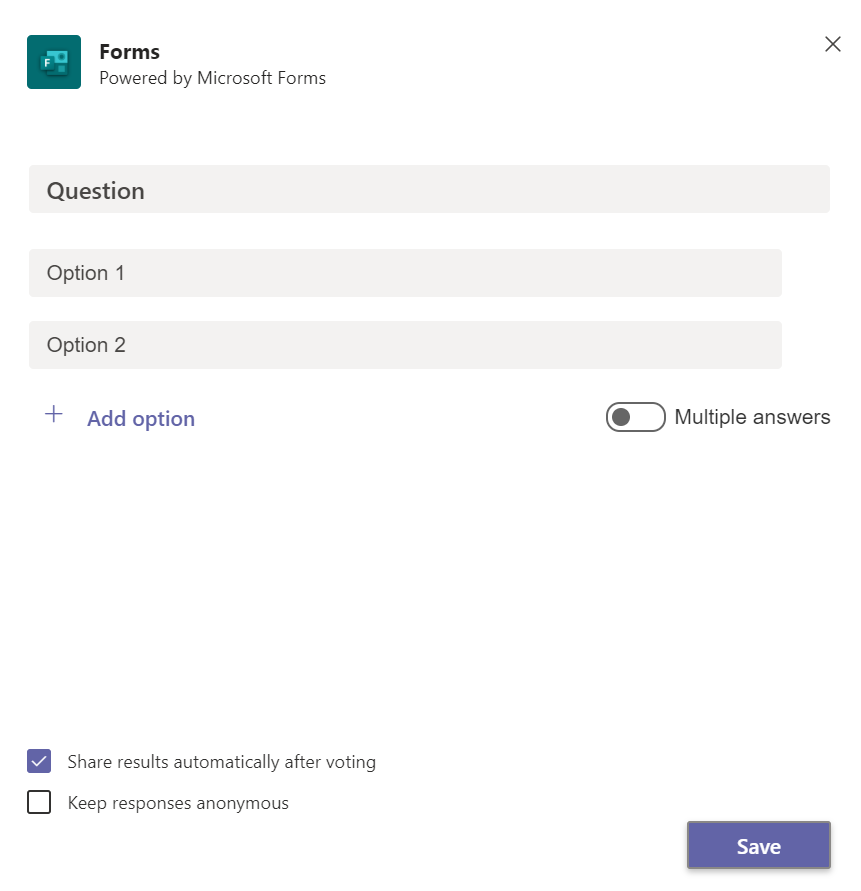
Task: Focus the Question text field
Action: 429,189
